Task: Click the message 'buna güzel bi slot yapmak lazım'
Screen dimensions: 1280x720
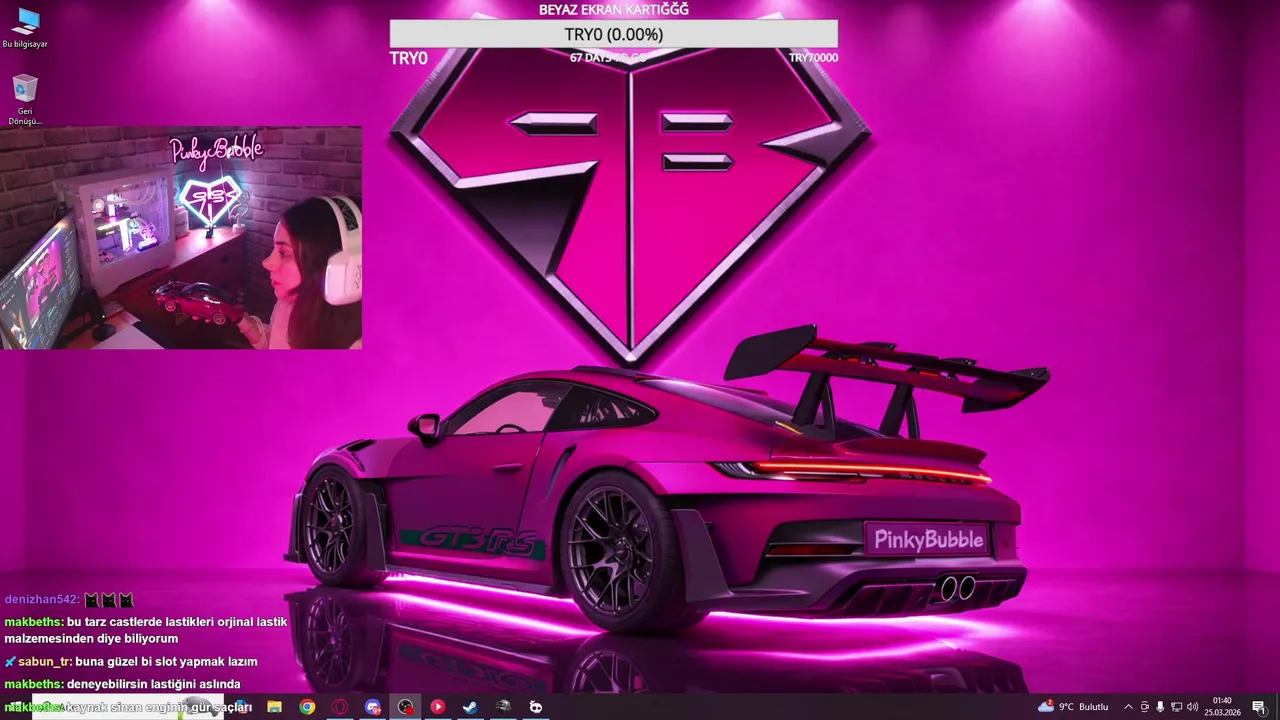Action: (x=167, y=662)
